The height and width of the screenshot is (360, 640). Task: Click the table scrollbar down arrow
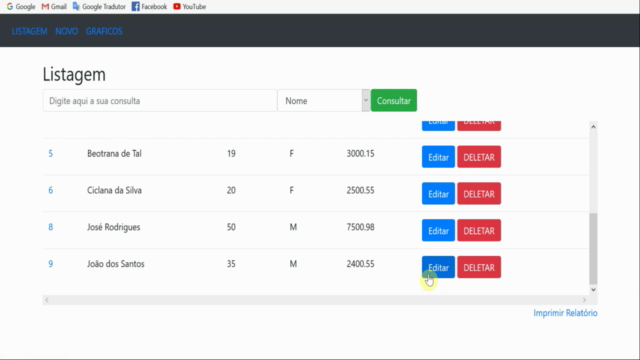coord(593,290)
